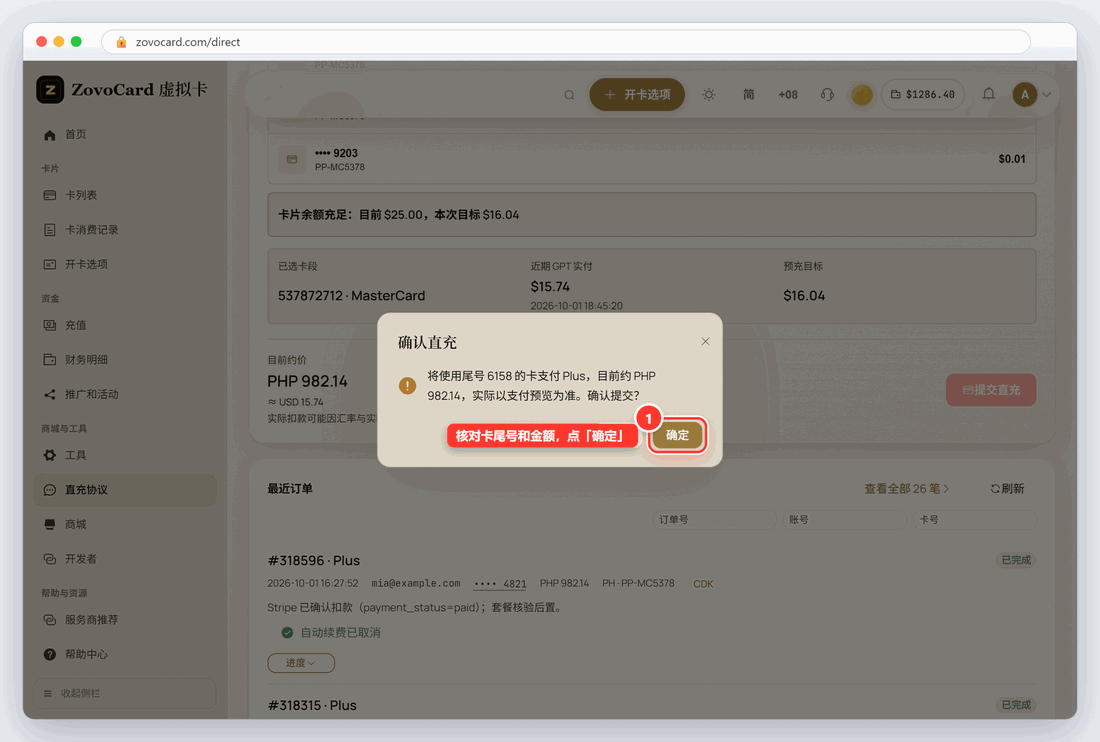1100x742 pixels.
Task: Select 直充协议 in the sidebar
Action: pyautogui.click(x=125, y=490)
